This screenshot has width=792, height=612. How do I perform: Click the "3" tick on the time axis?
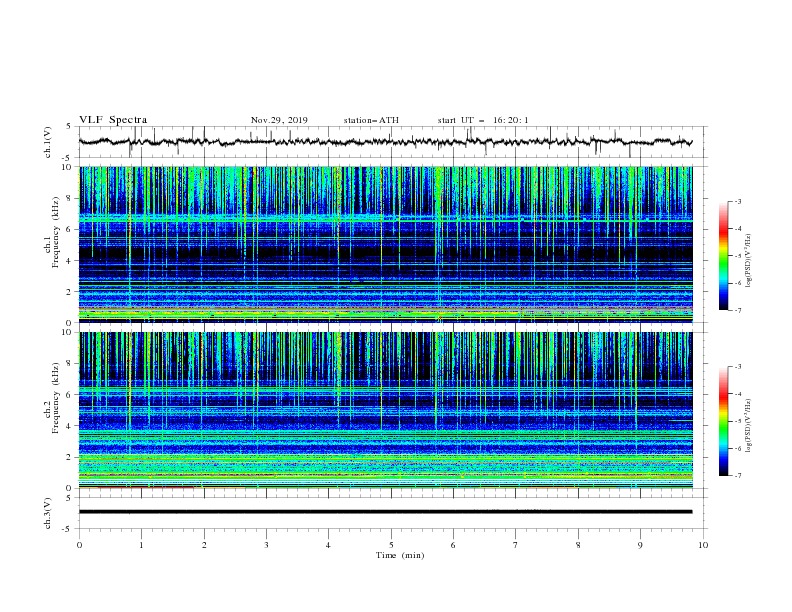point(266,545)
